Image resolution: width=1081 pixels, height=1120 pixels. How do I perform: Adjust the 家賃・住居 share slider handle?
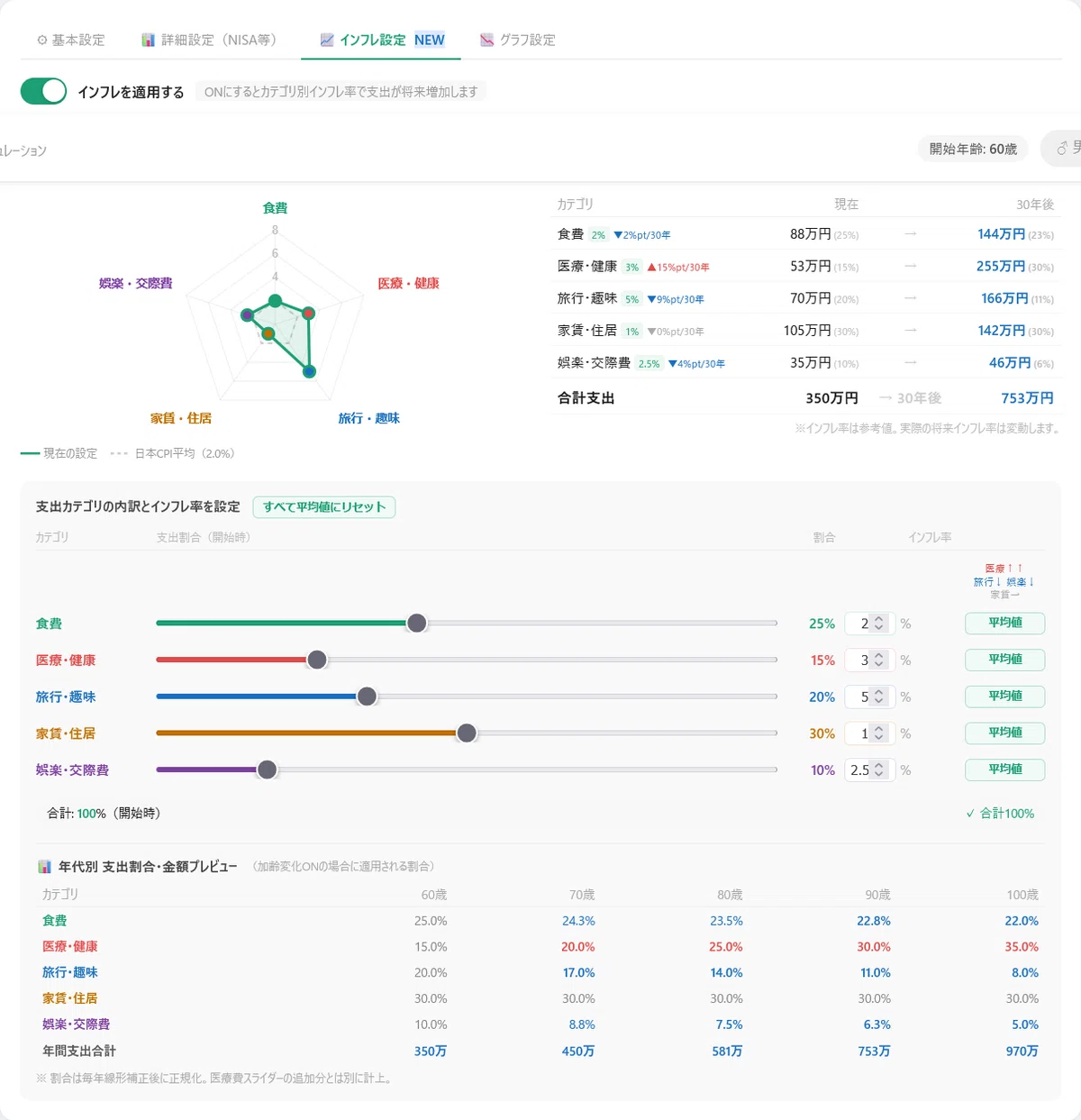click(x=467, y=733)
